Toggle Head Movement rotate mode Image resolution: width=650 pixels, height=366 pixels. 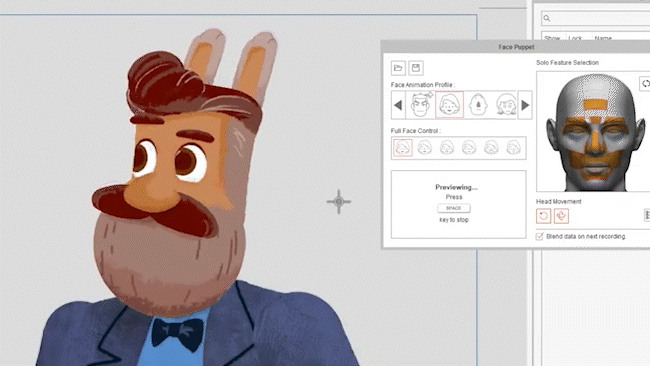pos(543,216)
